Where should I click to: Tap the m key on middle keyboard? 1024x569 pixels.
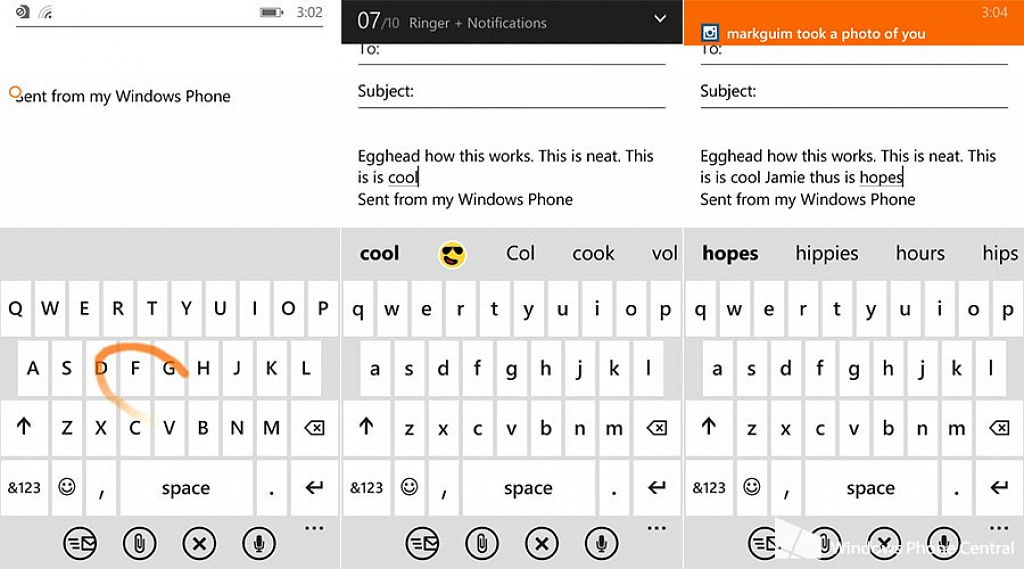coord(614,428)
